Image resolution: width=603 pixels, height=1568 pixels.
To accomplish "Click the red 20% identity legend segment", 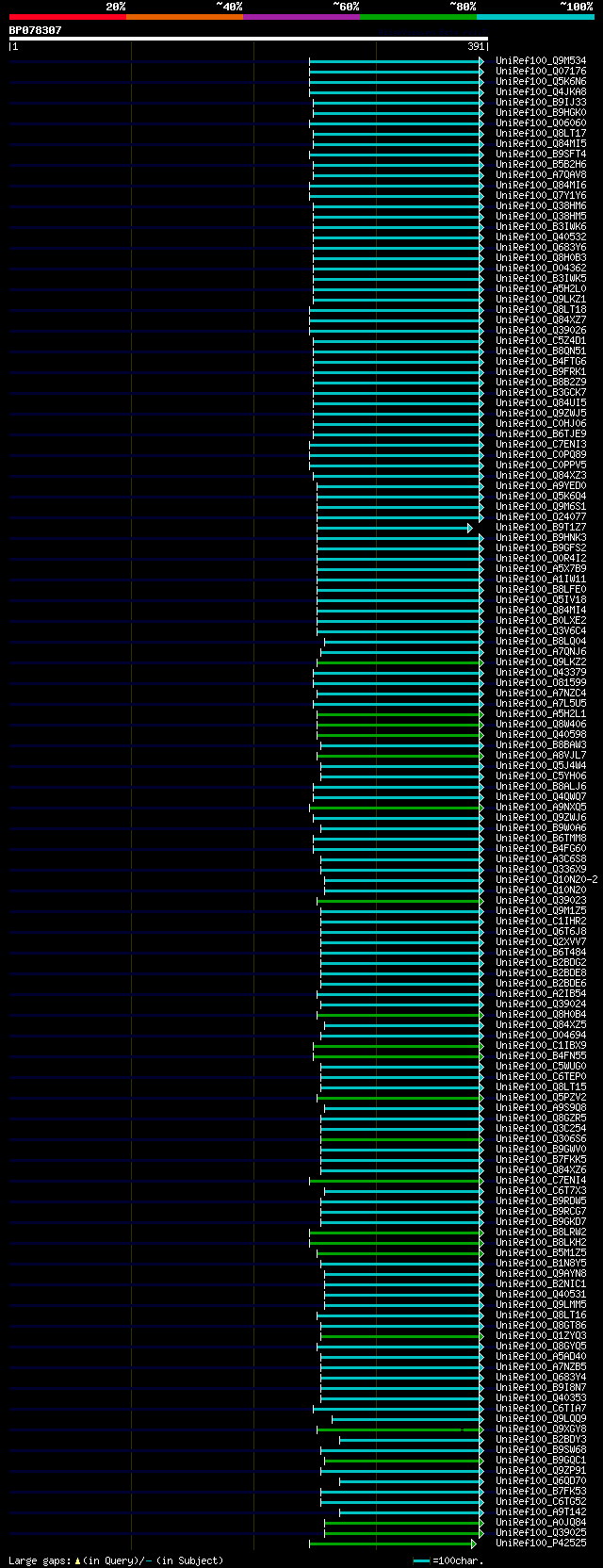I will 68,17.
